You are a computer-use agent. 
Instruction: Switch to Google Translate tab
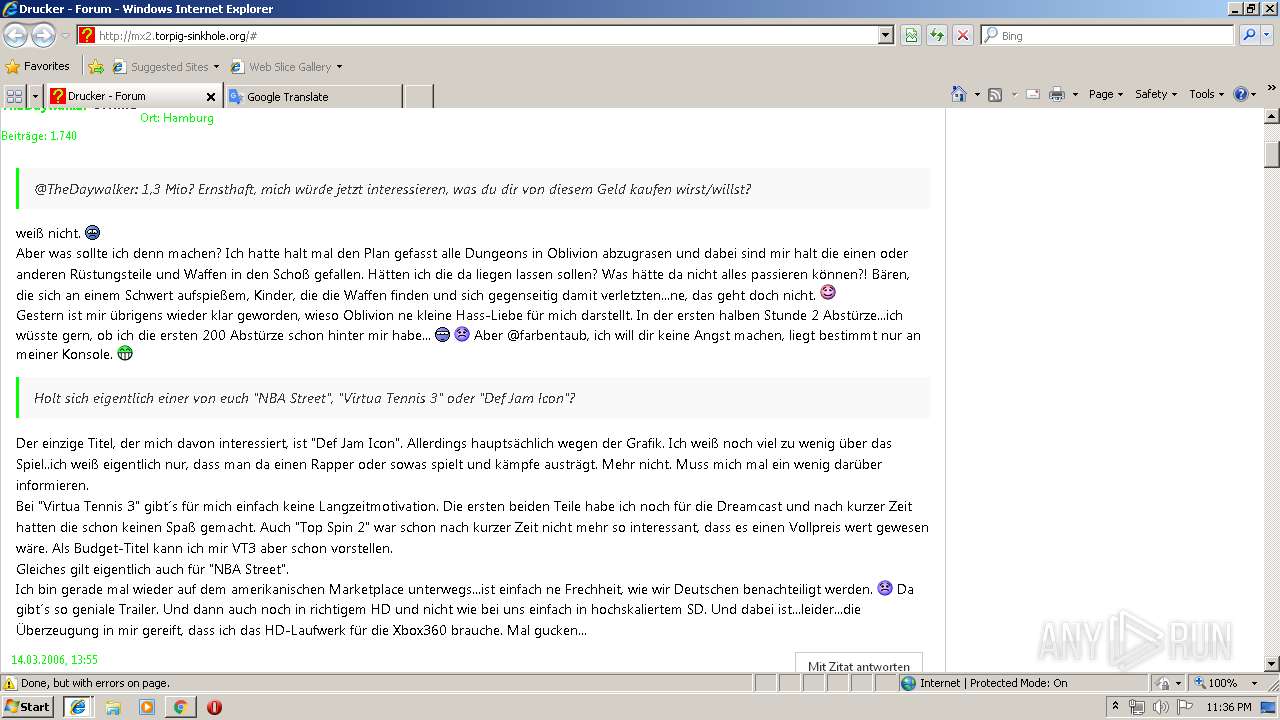pyautogui.click(x=313, y=96)
